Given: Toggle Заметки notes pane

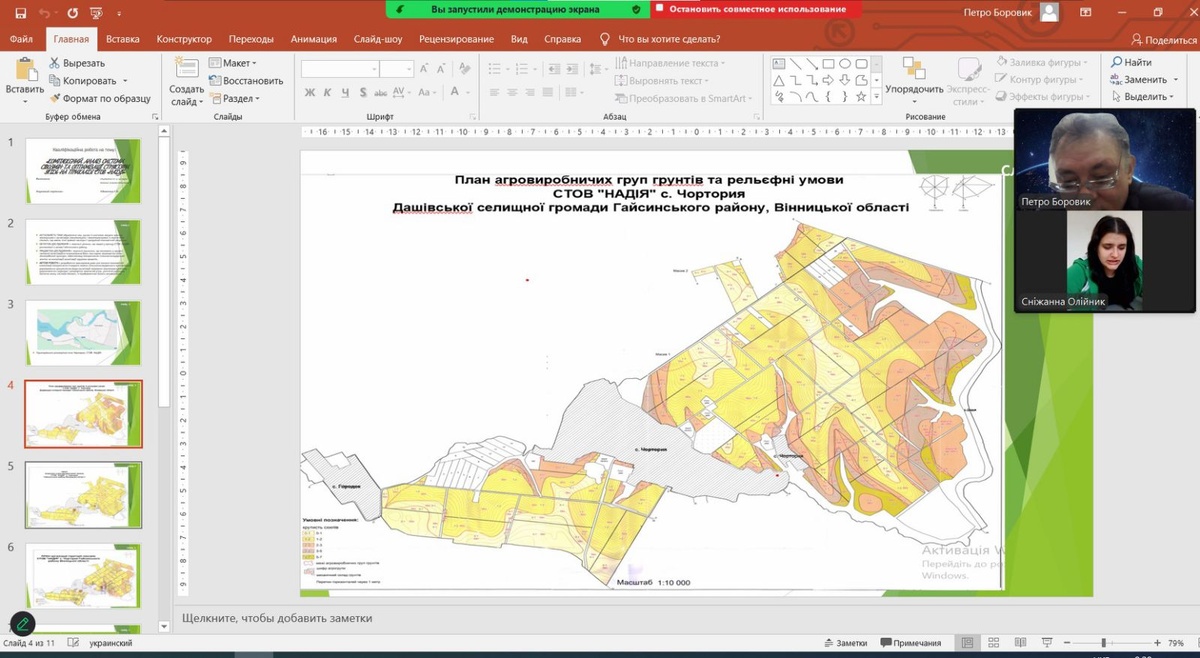Looking at the screenshot, I should [x=845, y=643].
